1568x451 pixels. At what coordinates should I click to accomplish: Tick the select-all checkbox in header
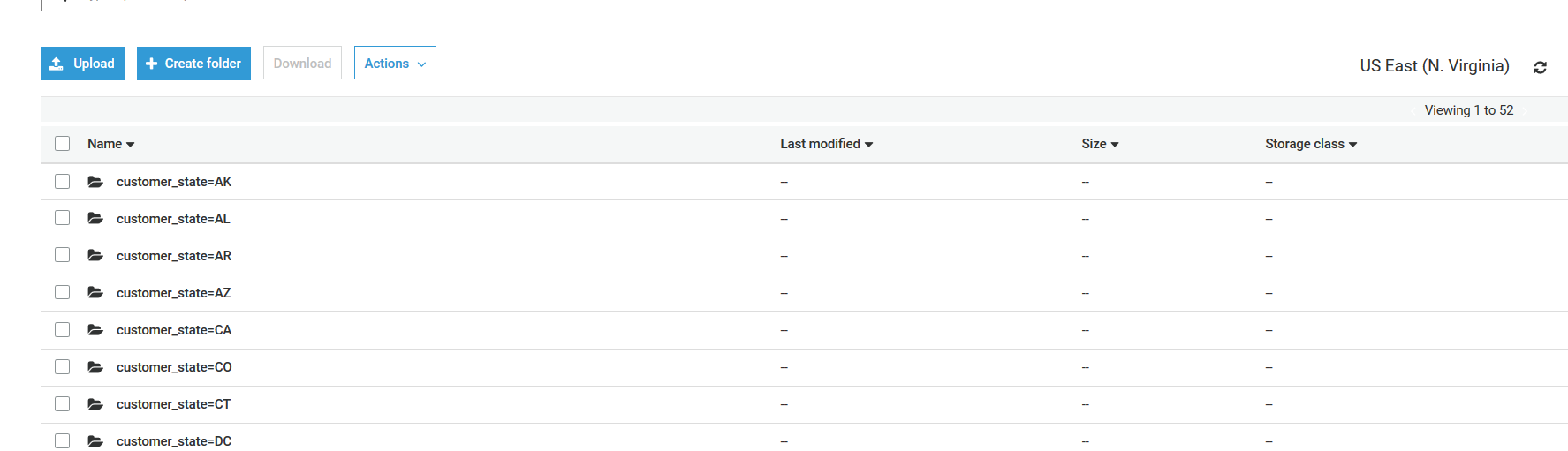(62, 143)
